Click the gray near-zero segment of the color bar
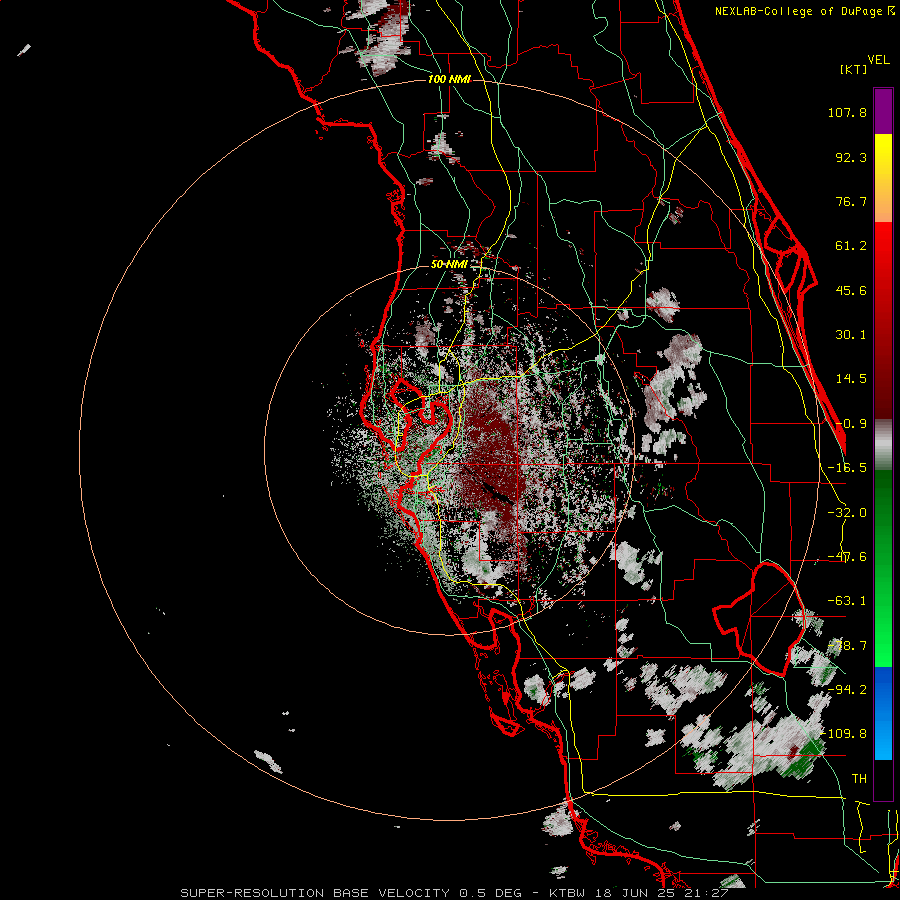This screenshot has height=900, width=900. 883,445
